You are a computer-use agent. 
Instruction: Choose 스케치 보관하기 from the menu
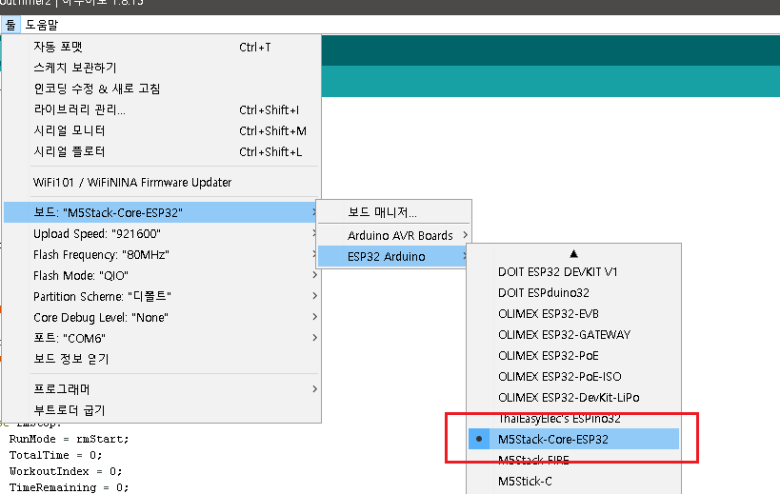pyautogui.click(x=162, y=68)
